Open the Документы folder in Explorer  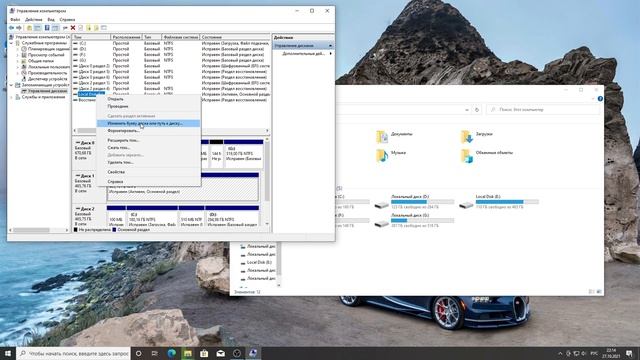click(x=395, y=136)
